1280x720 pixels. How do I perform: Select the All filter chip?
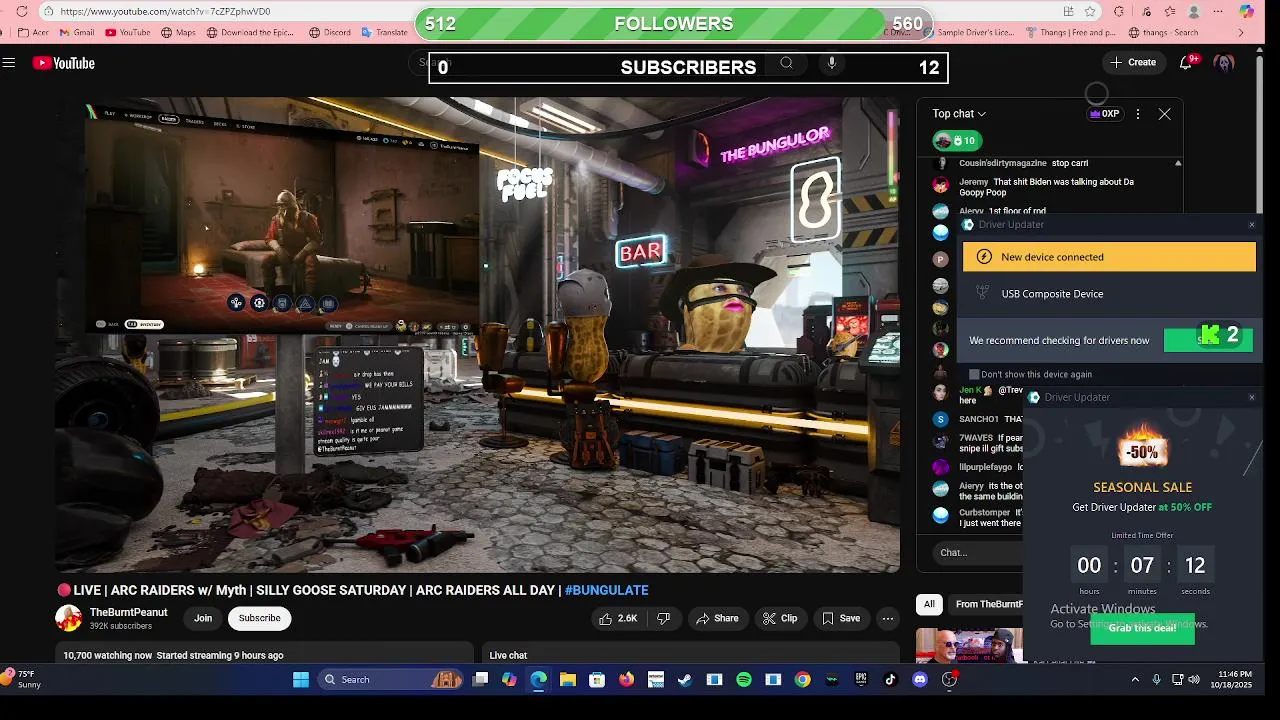(929, 604)
